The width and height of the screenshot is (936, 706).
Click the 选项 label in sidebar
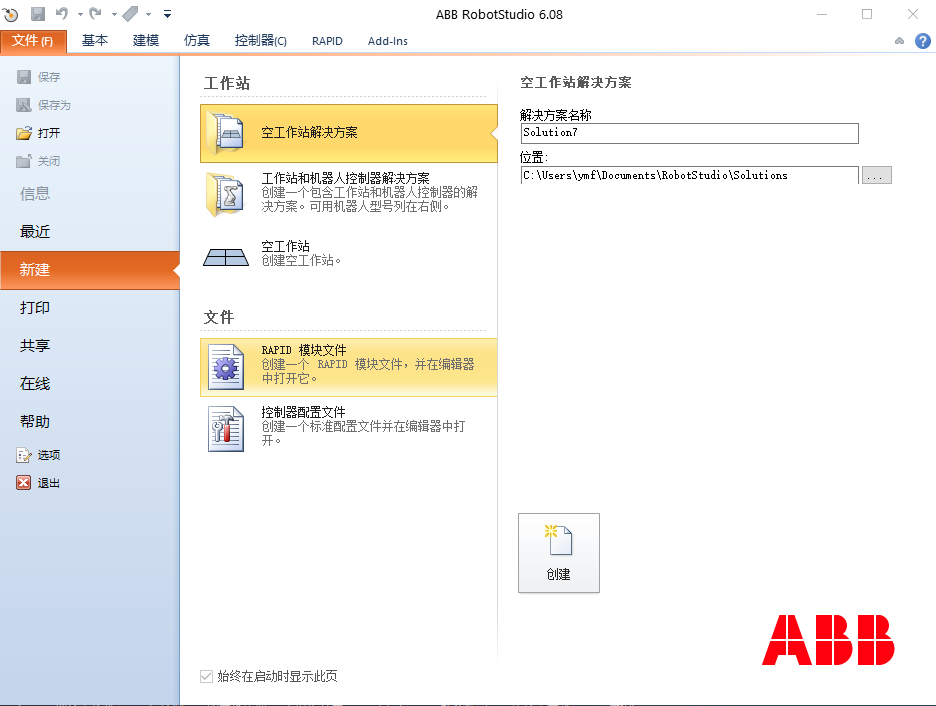(x=49, y=455)
